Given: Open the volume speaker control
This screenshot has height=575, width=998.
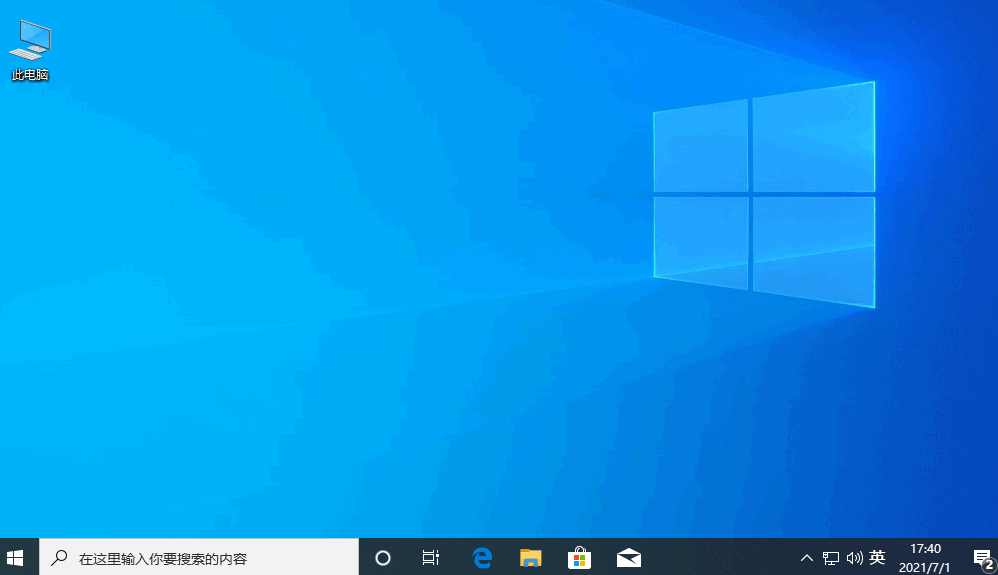Looking at the screenshot, I should [x=854, y=558].
